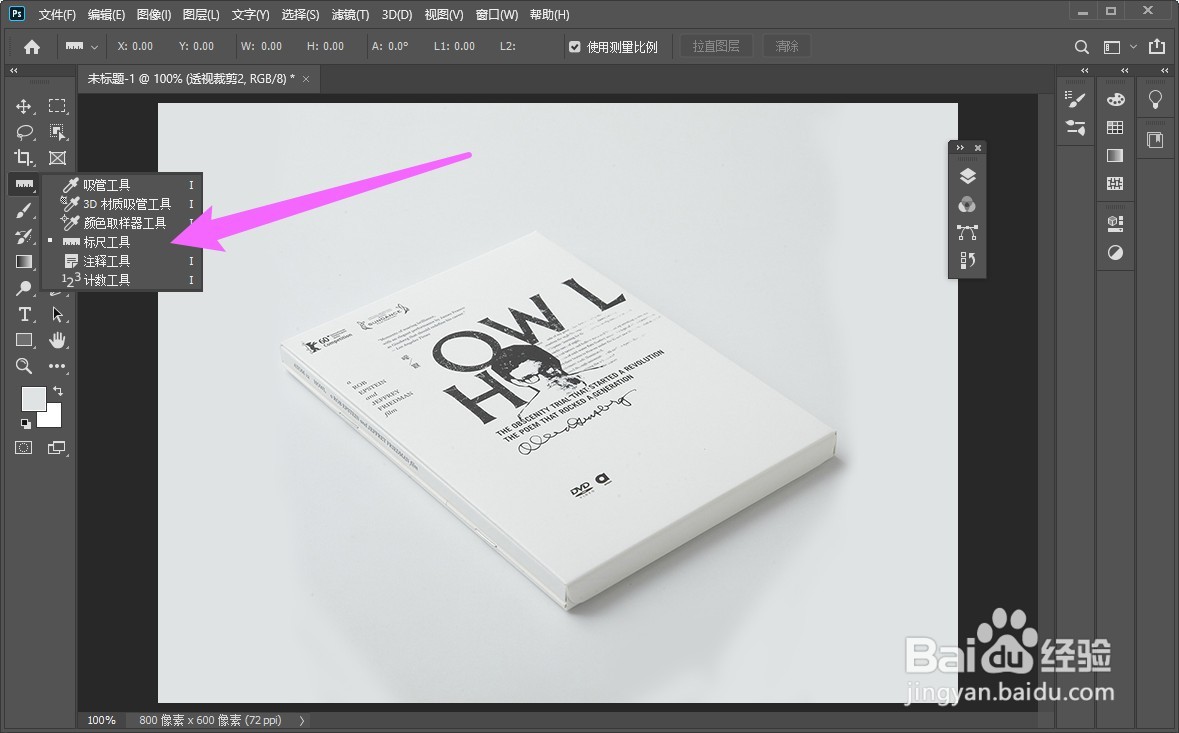The width and height of the screenshot is (1179, 733).
Task: Select the Lasso tool
Action: pos(24,132)
